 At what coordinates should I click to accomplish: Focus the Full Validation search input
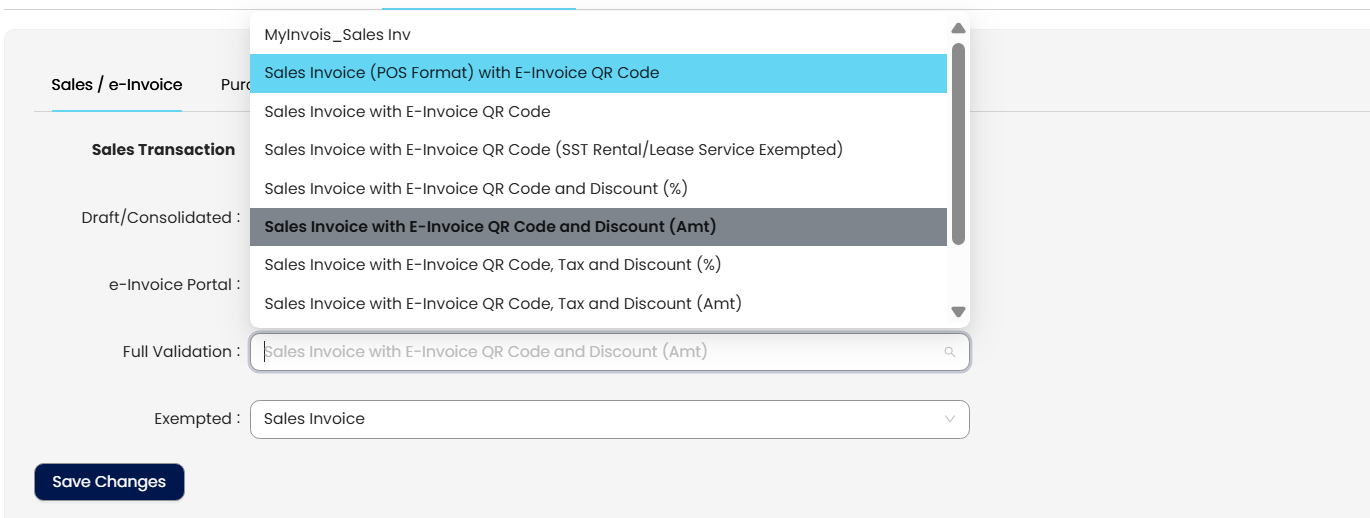pos(600,352)
